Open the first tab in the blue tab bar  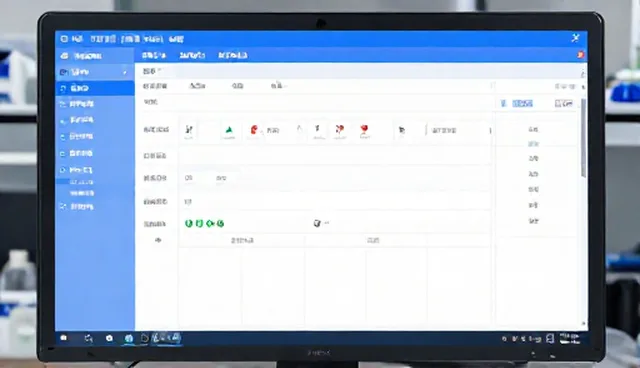(x=154, y=55)
